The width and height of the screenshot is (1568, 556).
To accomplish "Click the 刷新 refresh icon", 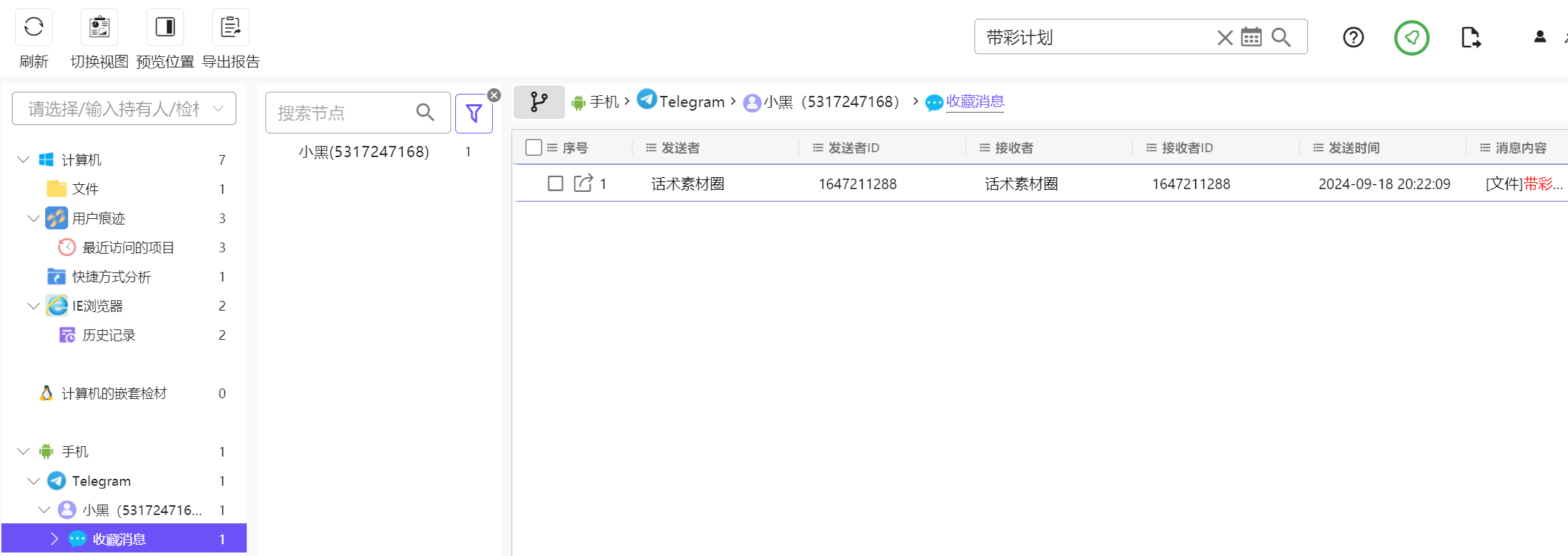I will [x=33, y=28].
